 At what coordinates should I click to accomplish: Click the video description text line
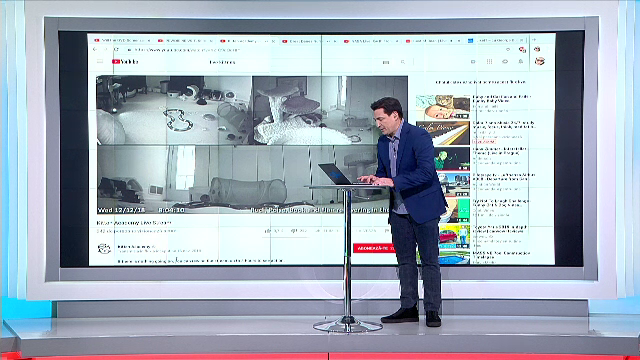point(200,260)
